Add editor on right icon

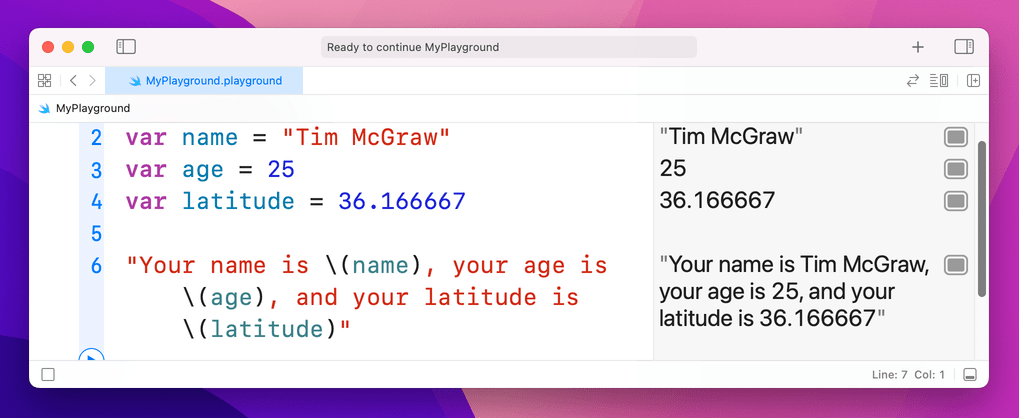(x=973, y=81)
